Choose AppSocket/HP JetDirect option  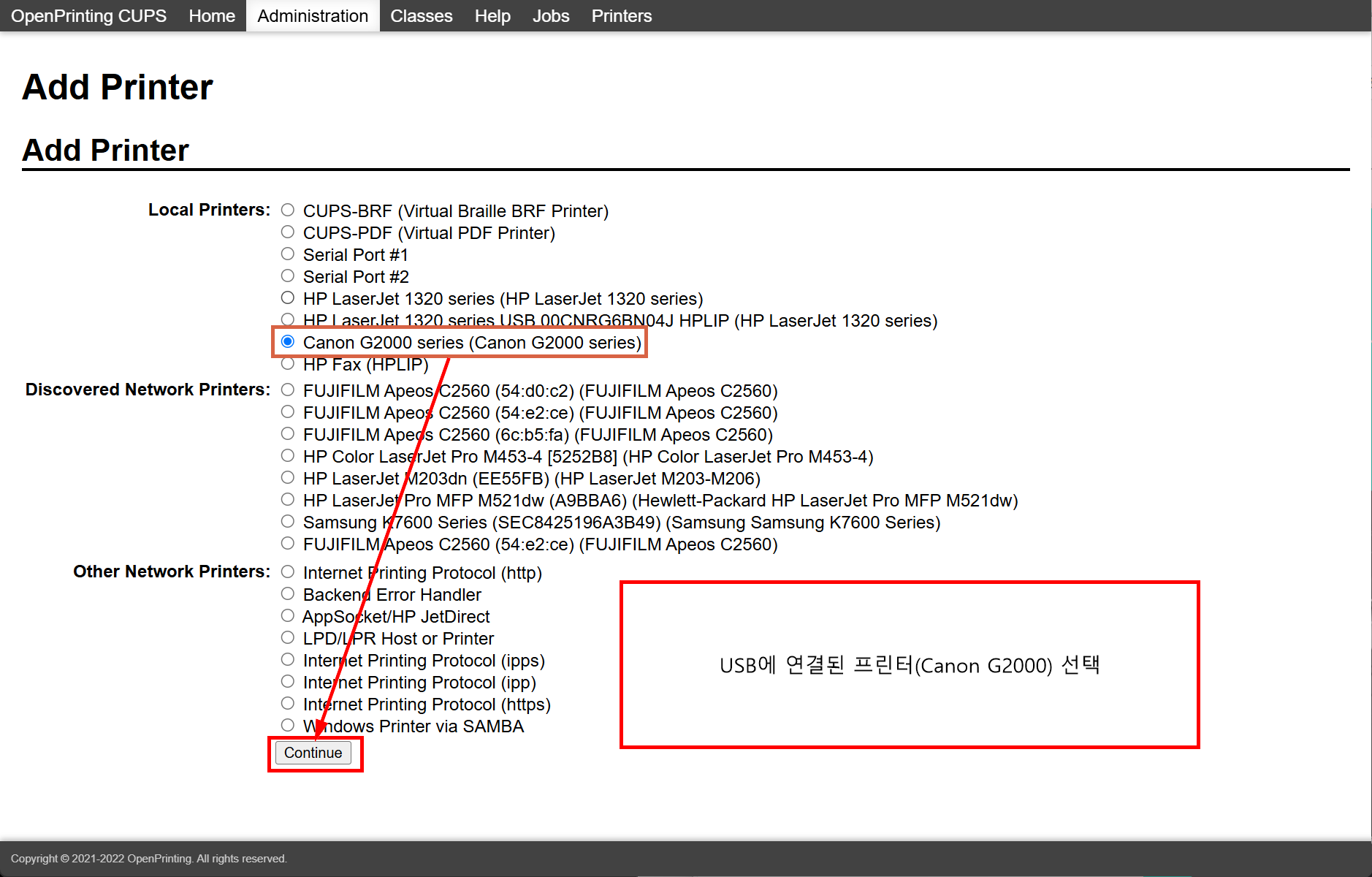(288, 616)
